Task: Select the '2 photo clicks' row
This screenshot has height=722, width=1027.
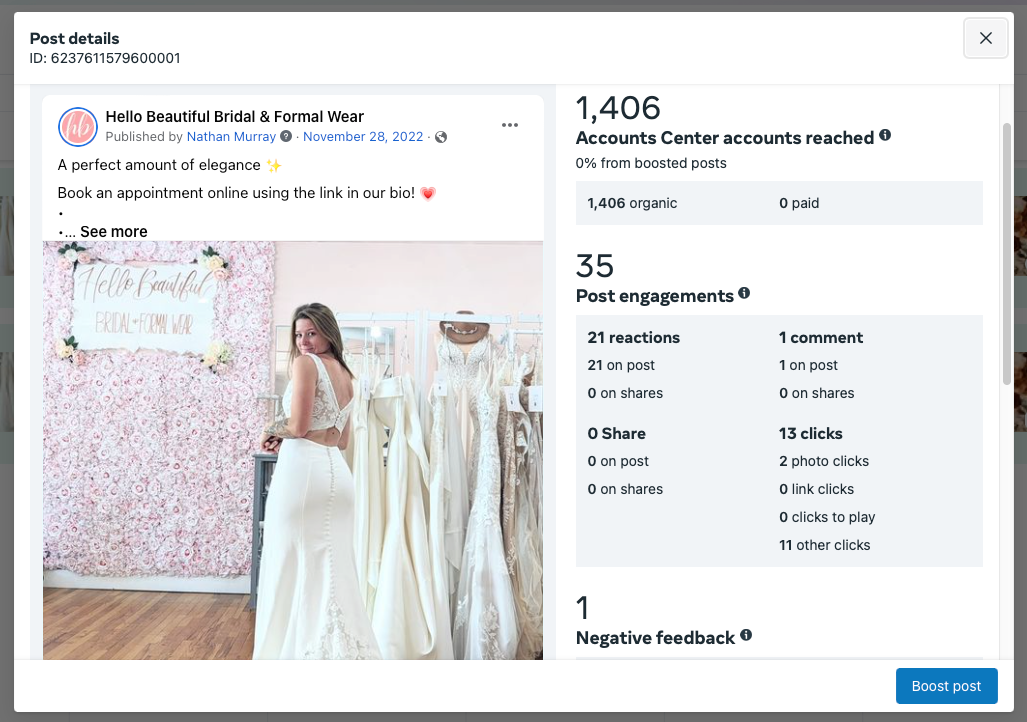Action: 824,461
